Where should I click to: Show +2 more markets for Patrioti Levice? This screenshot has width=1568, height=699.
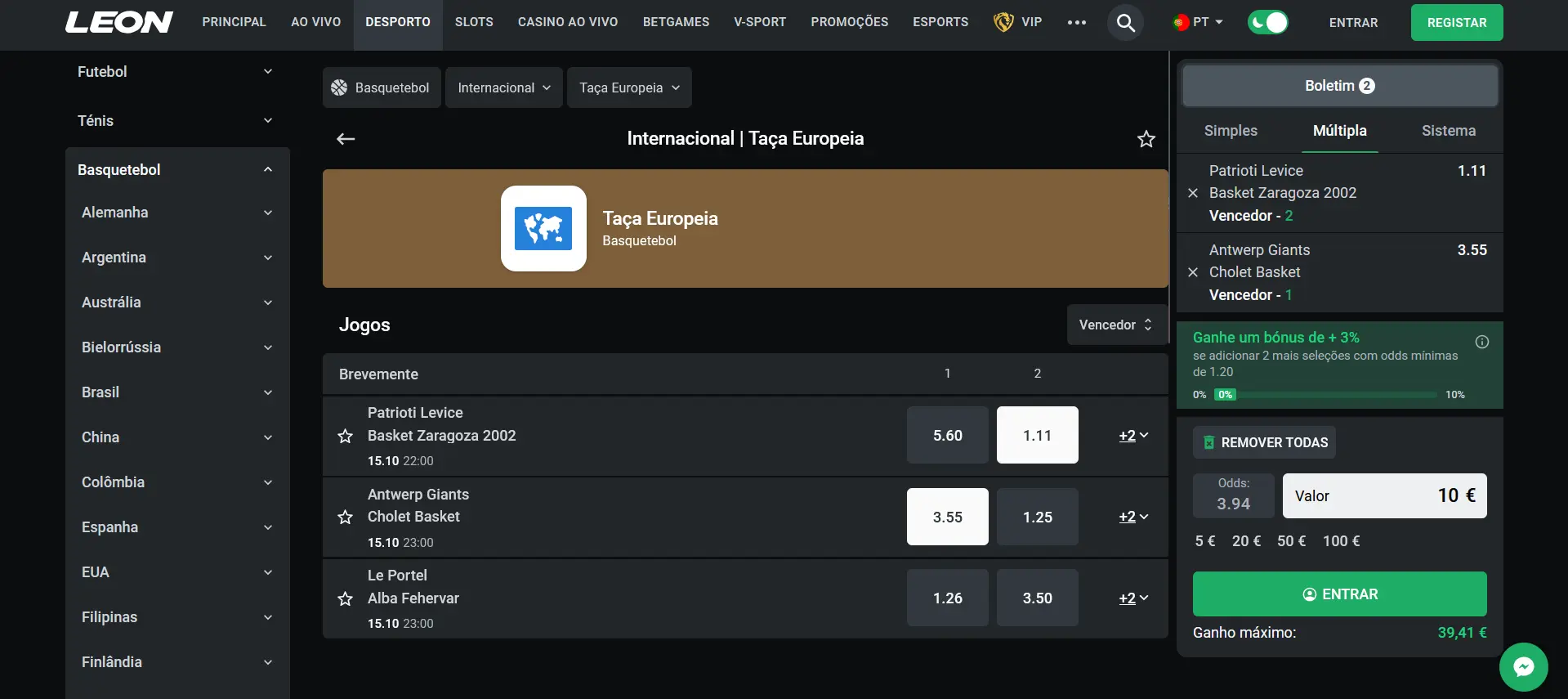pos(1133,436)
